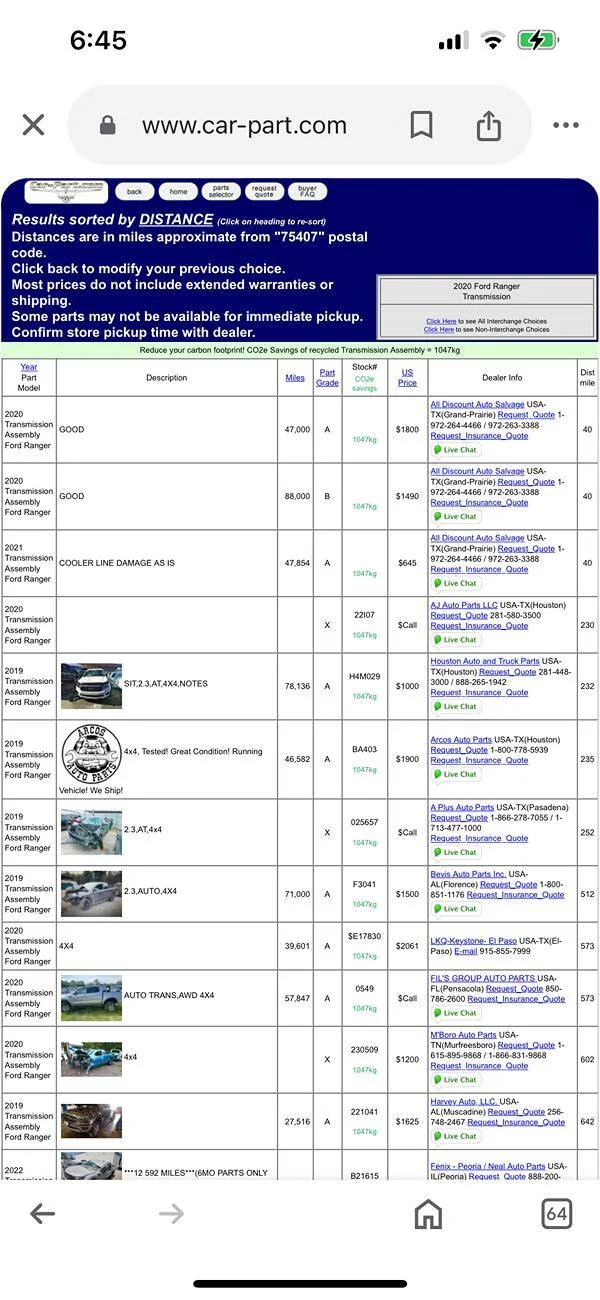Sort by Part Grade column heading
The height and width of the screenshot is (1300, 600).
(327, 378)
